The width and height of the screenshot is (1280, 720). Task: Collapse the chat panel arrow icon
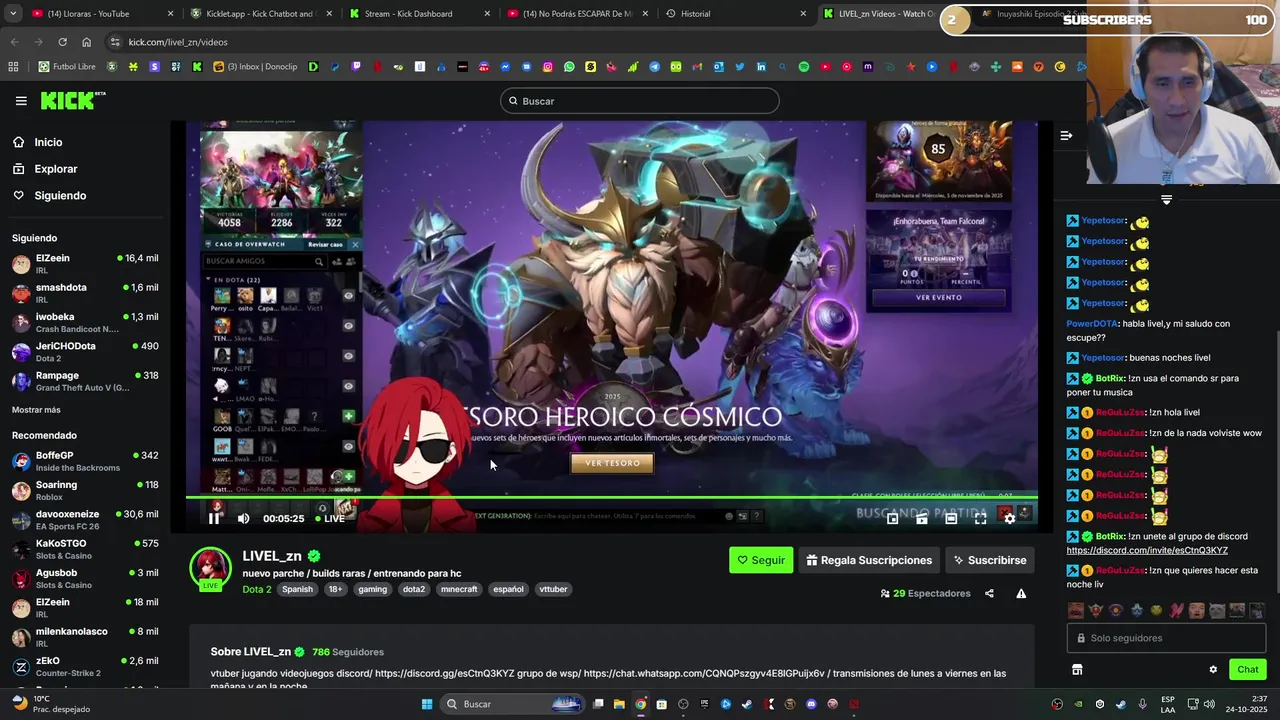click(x=1066, y=135)
